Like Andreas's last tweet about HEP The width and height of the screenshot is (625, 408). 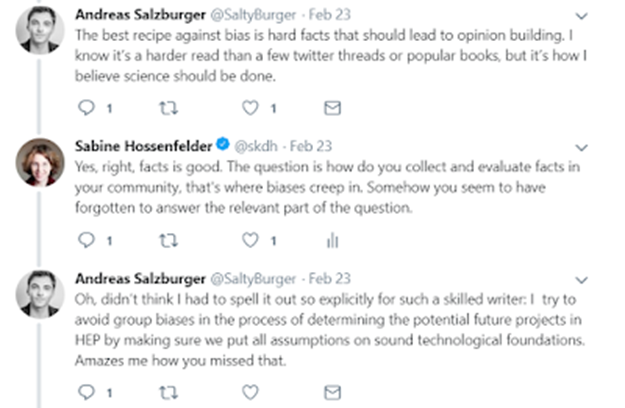pos(250,391)
